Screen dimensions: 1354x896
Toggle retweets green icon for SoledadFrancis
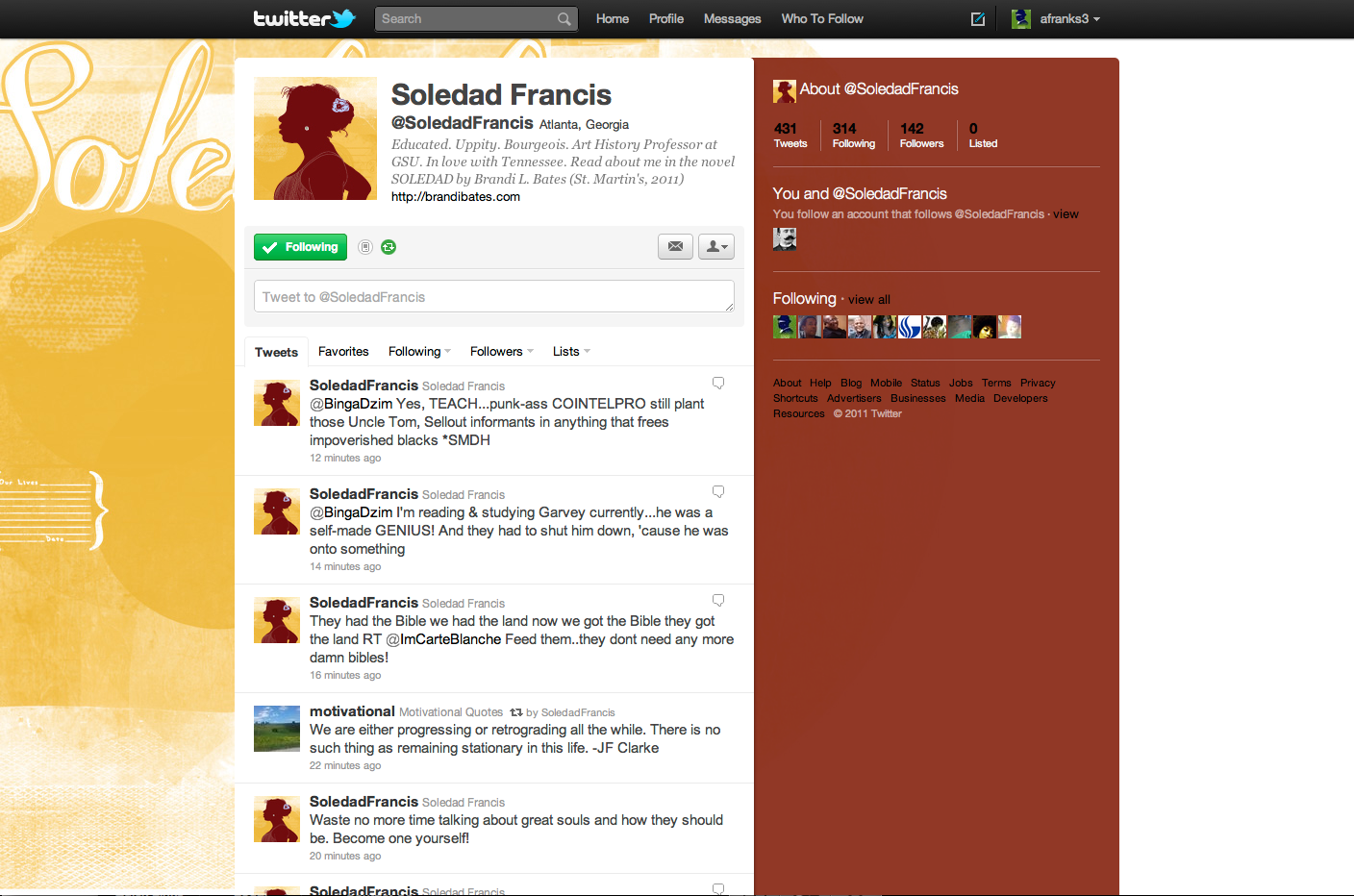point(389,247)
